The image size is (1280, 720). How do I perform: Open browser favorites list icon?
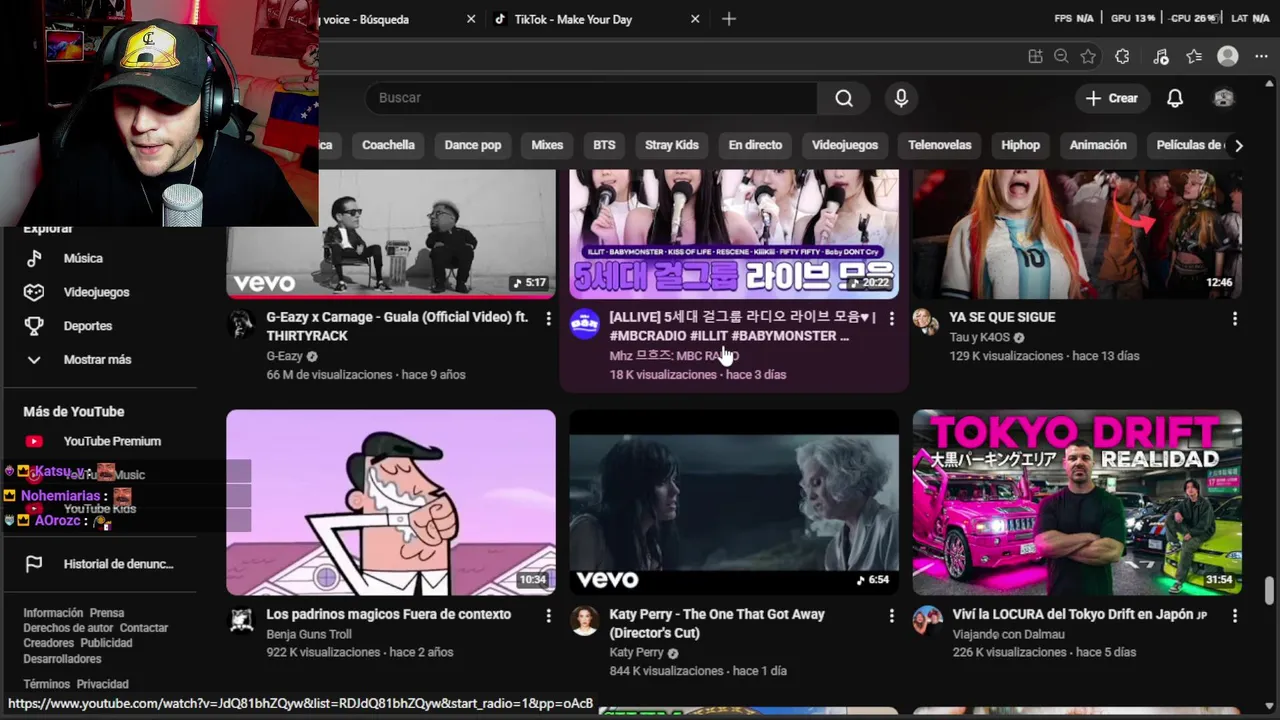(x=1194, y=57)
